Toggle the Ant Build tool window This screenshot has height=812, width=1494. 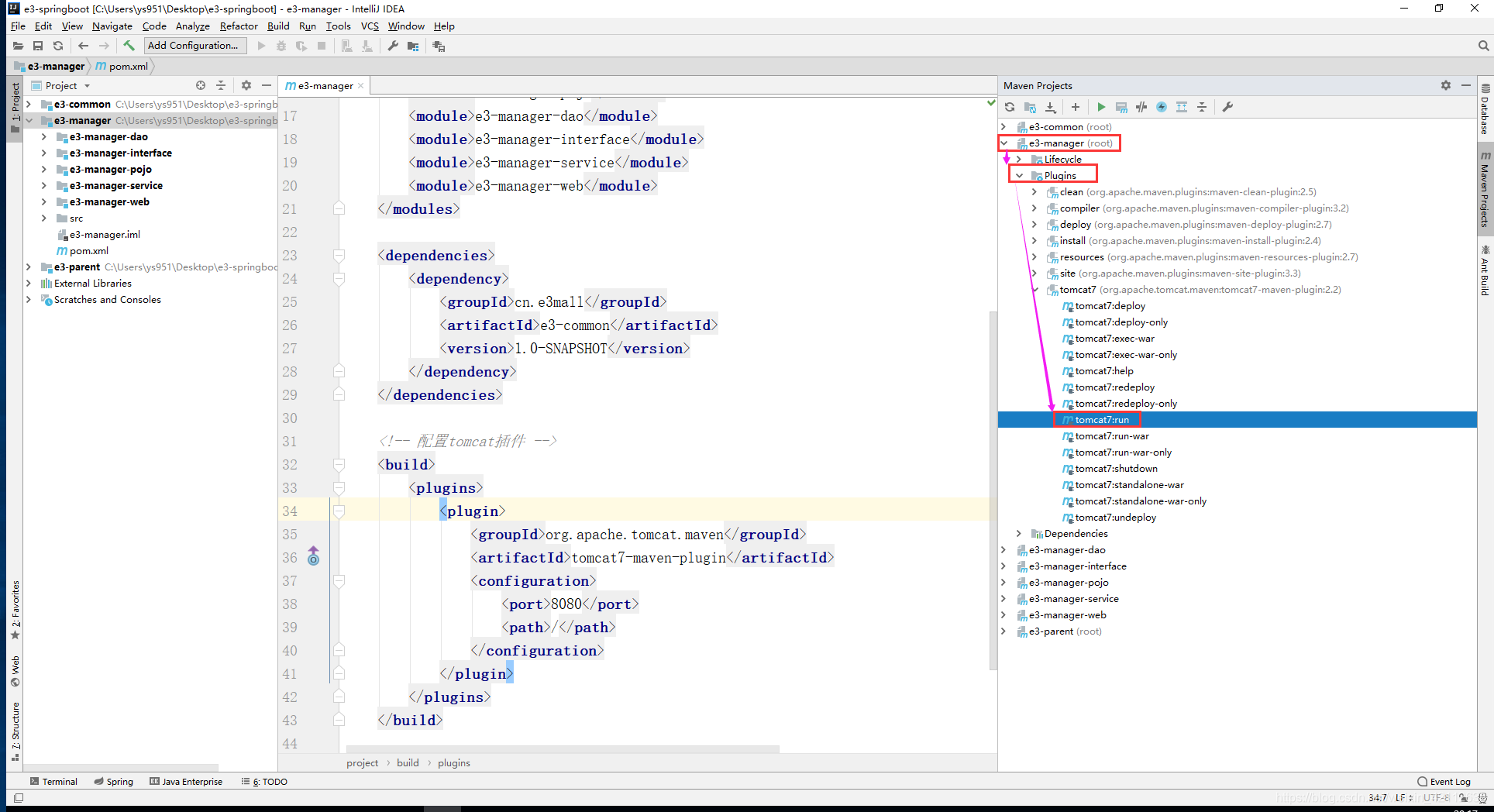point(1485,270)
